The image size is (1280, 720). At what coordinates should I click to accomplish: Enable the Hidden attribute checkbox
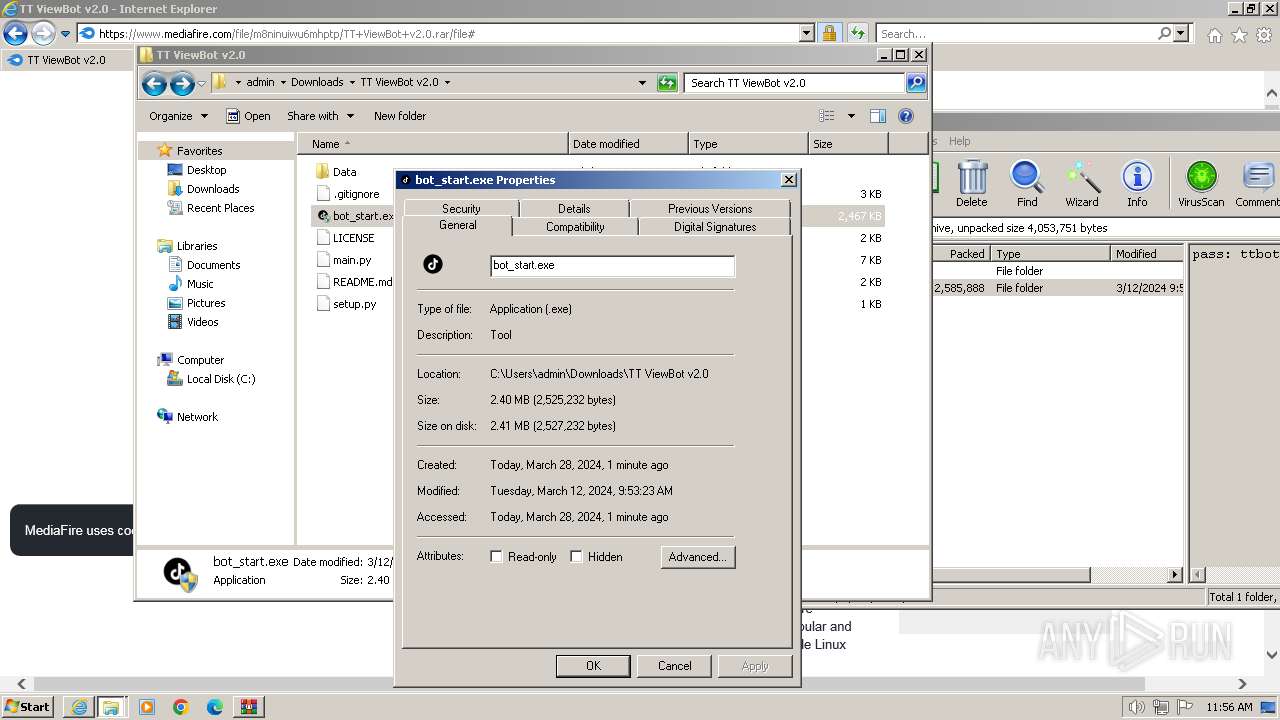[576, 557]
